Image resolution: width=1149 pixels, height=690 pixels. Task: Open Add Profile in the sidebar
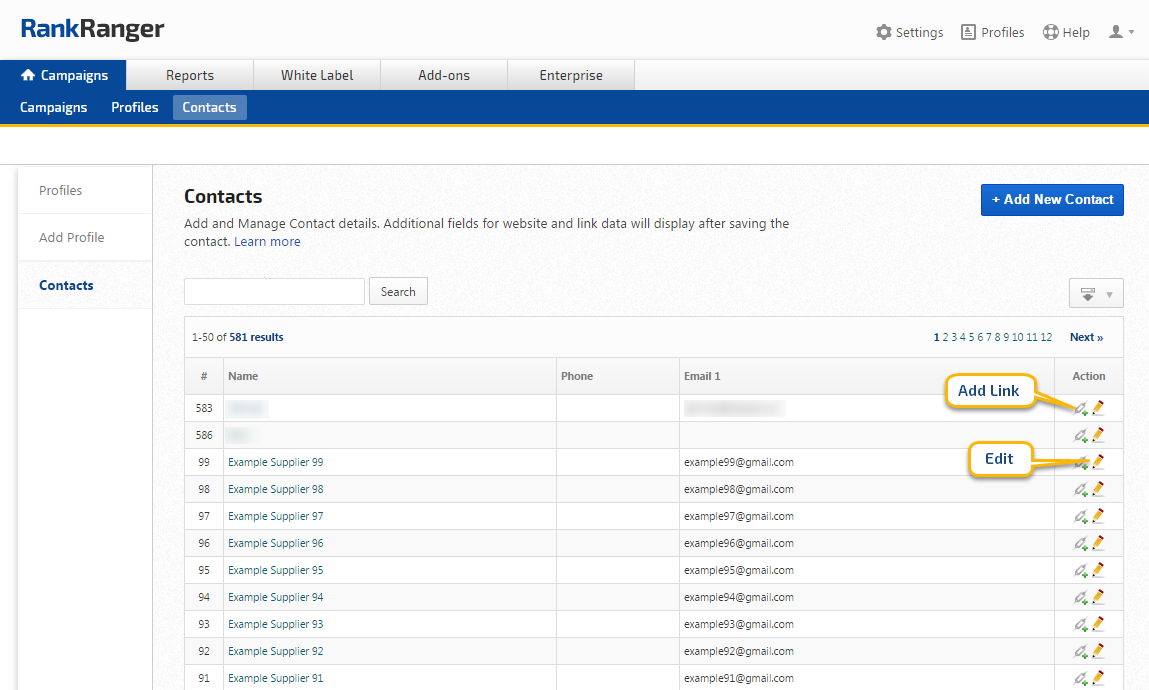[72, 237]
